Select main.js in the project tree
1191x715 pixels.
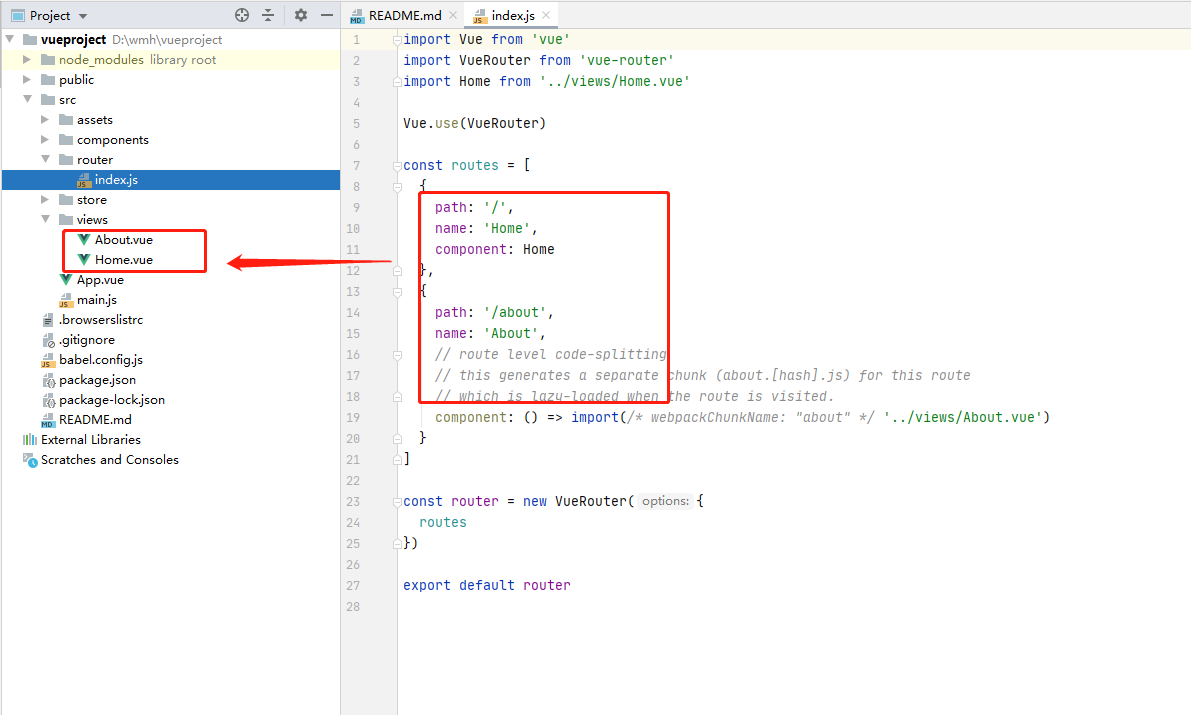(x=96, y=299)
